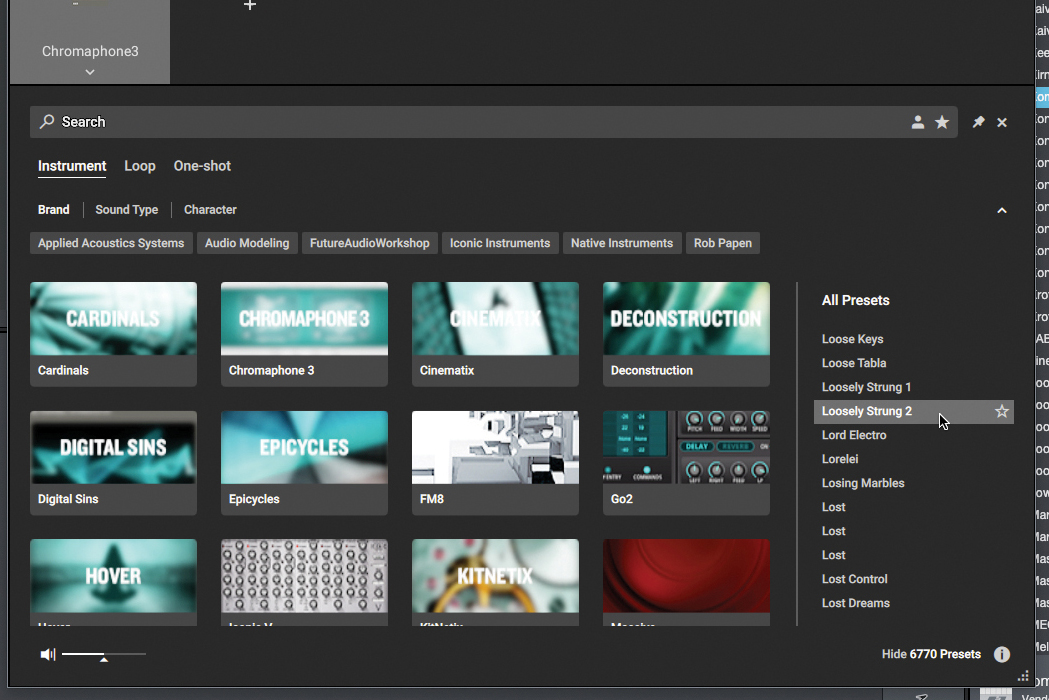This screenshot has width=1049, height=700.
Task: Select the Loosely Strung 2 preset
Action: tap(913, 411)
